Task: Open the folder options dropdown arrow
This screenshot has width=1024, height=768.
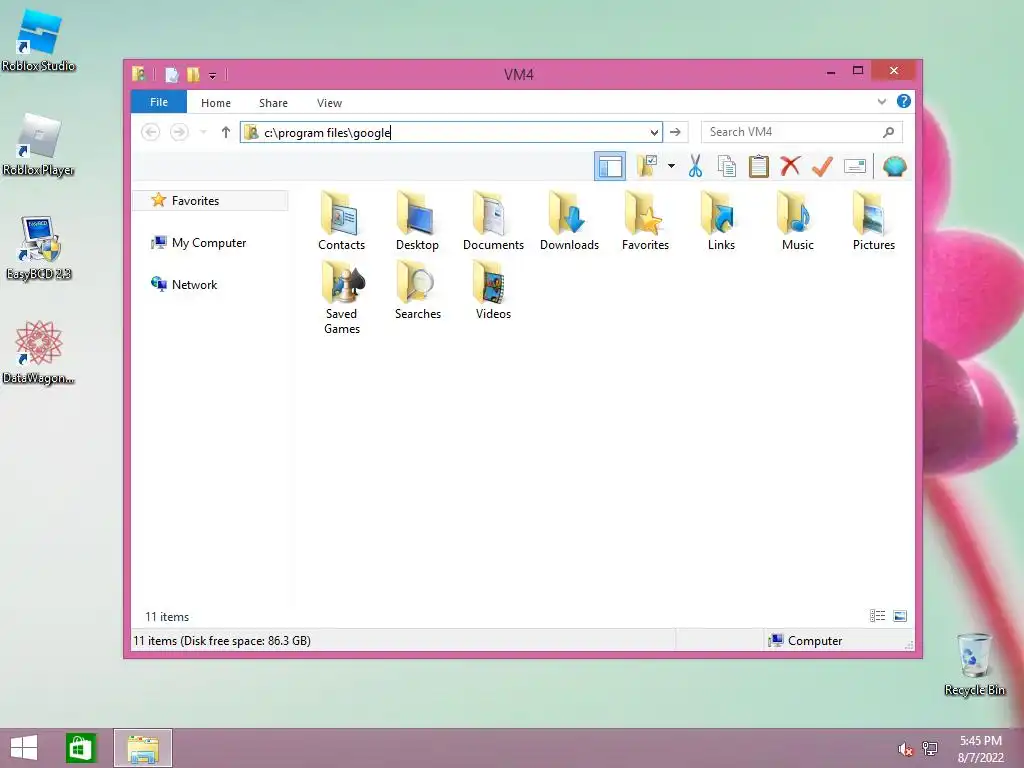Action: (x=671, y=167)
